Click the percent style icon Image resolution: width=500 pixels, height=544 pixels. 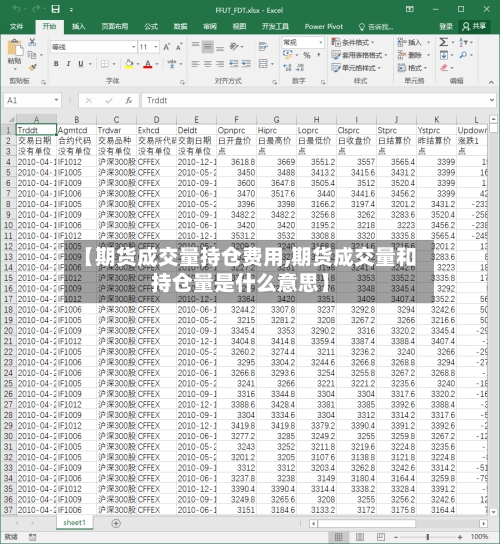tap(307, 55)
